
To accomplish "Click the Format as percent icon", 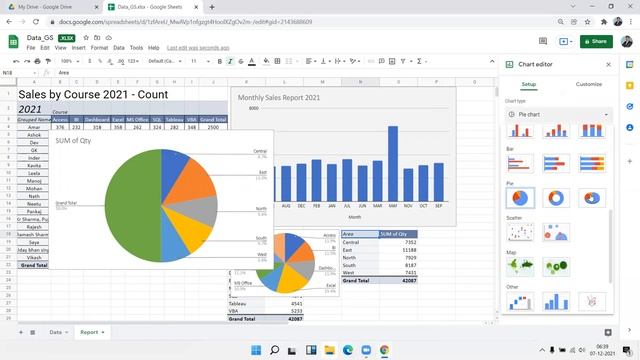I will pos(100,61).
